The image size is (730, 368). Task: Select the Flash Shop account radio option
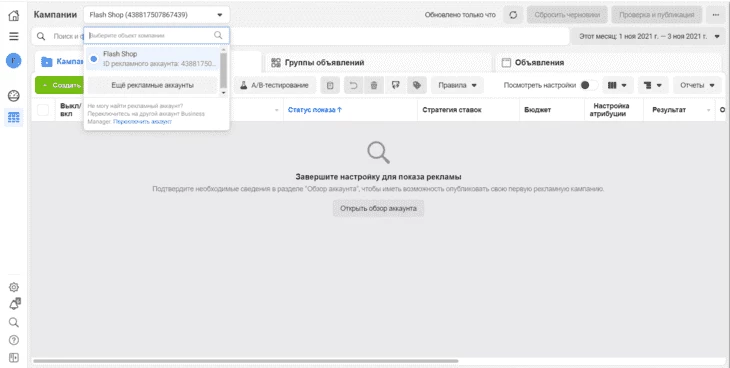(94, 59)
